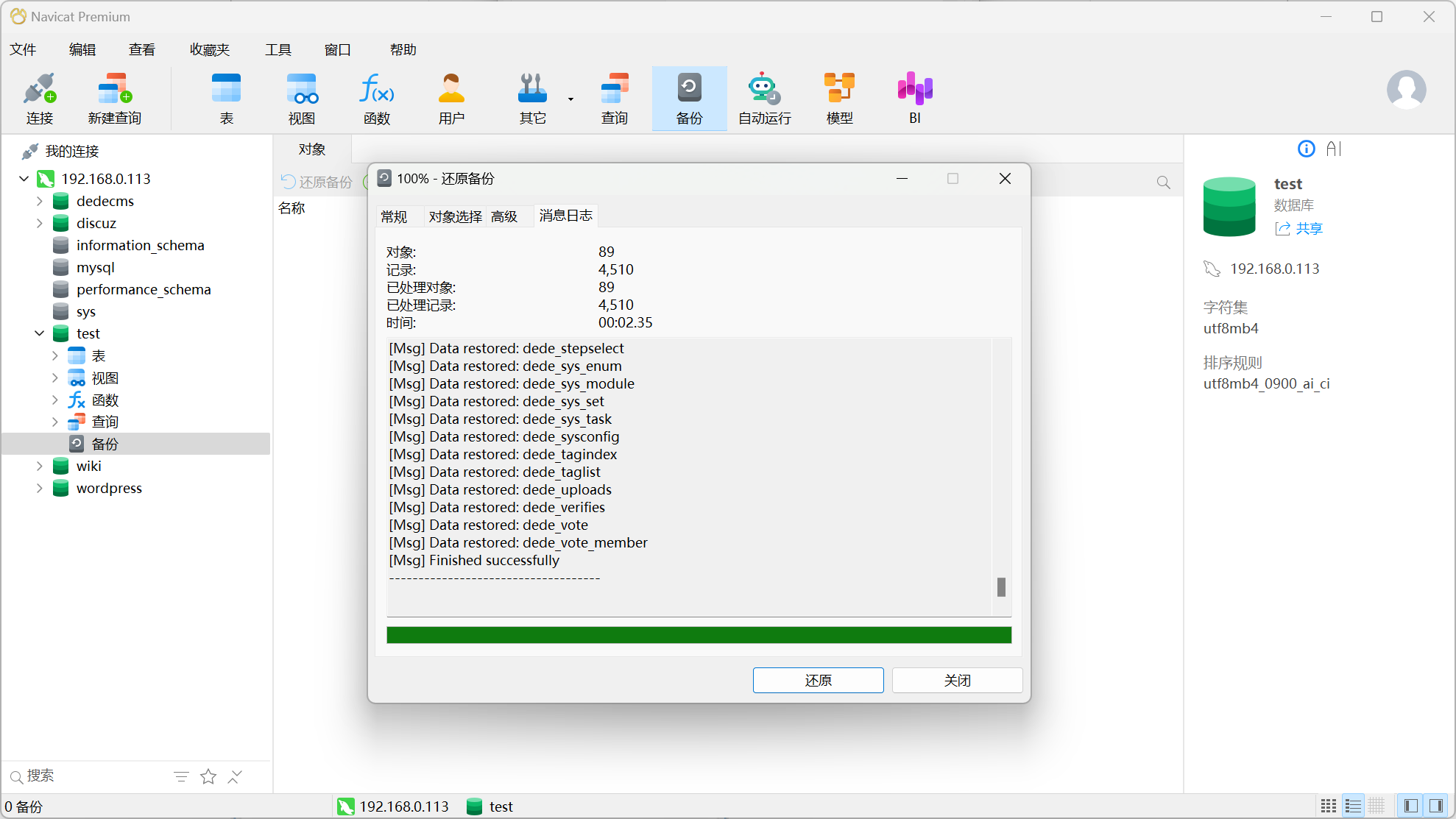The width and height of the screenshot is (1456, 819).
Task: Click the message log scrollbar thumb
Action: 1001,586
